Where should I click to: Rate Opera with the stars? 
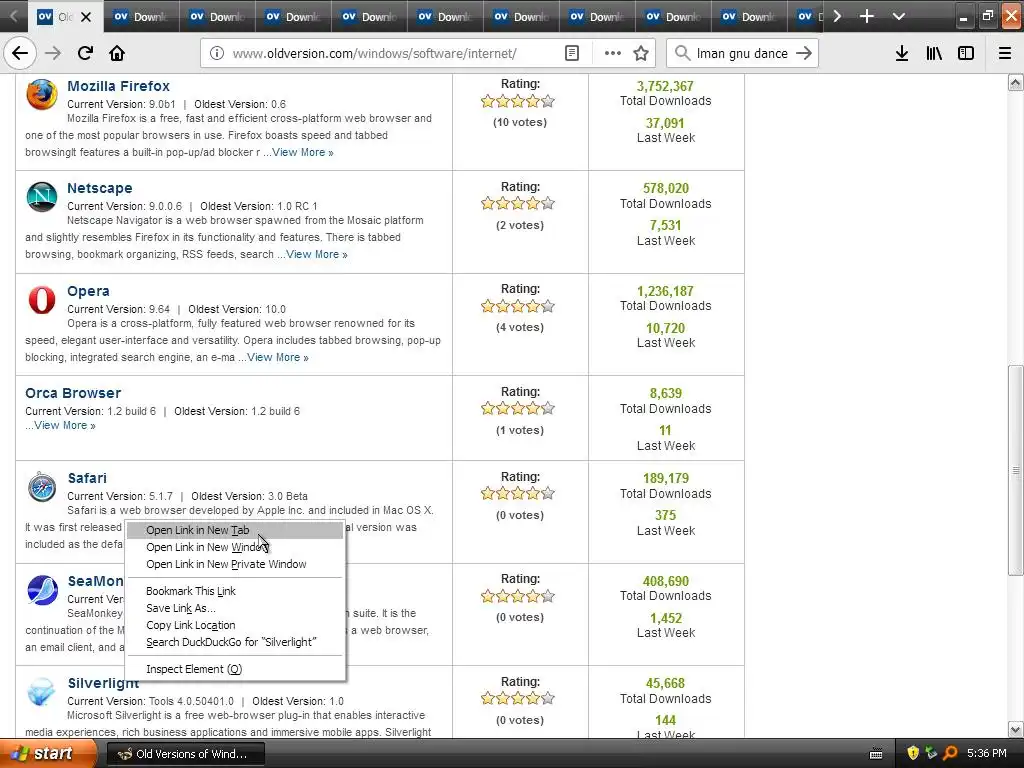(x=518, y=306)
